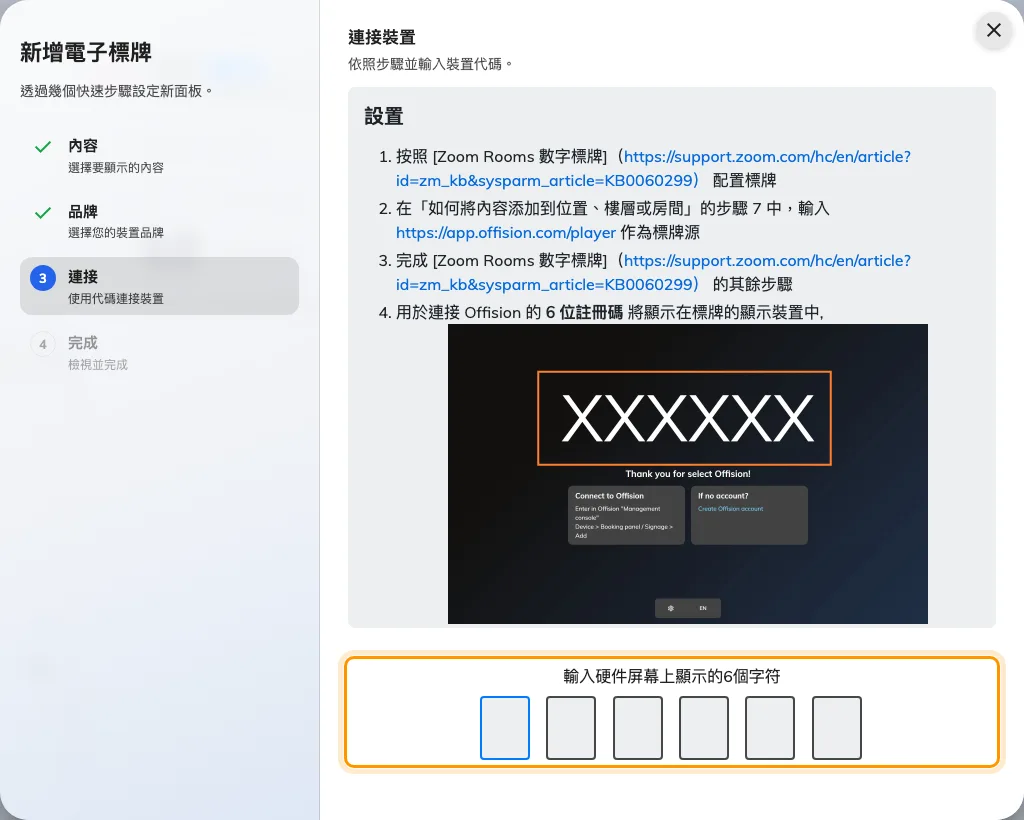1024x820 pixels.
Task: Focus the fifth code character box
Action: coord(770,728)
